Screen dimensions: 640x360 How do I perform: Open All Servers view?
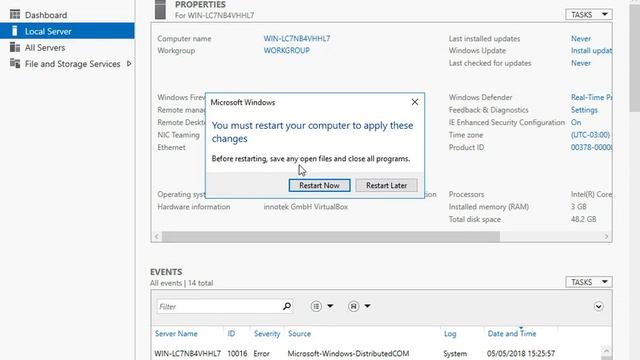(45, 48)
